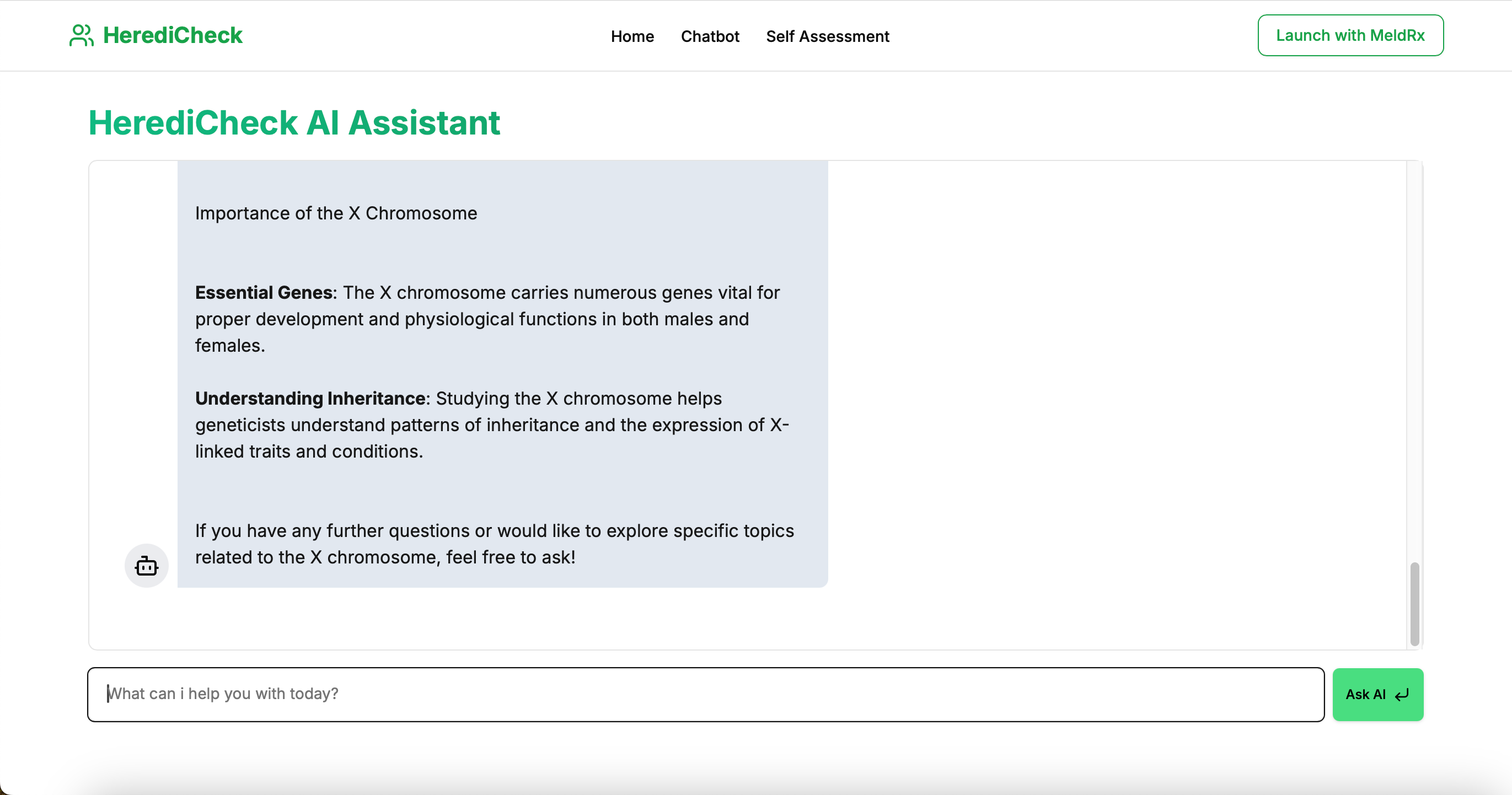Click the HerediCheck brand name text
The image size is (1512, 795).
click(173, 35)
